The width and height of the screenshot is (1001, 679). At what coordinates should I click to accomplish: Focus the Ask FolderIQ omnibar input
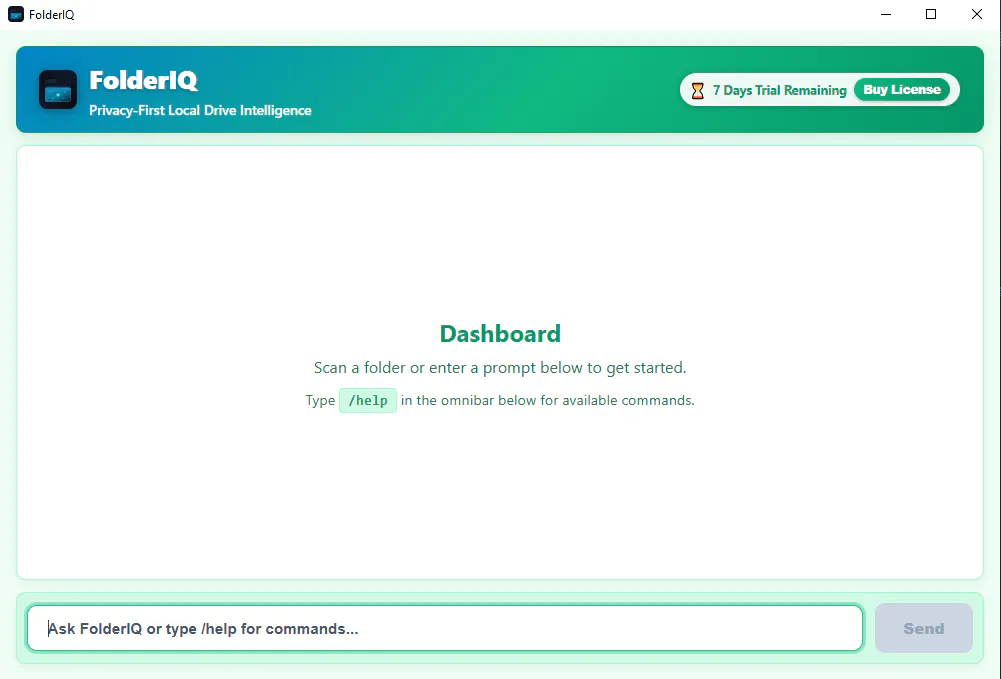445,628
